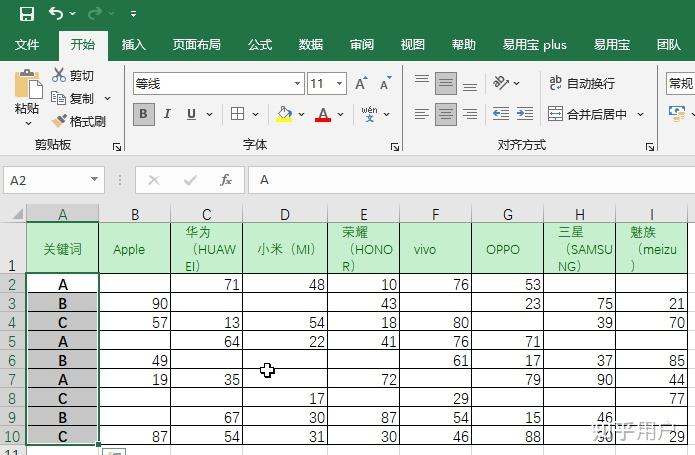Expand font color palette arrow
This screenshot has width=695, height=455.
340,114
